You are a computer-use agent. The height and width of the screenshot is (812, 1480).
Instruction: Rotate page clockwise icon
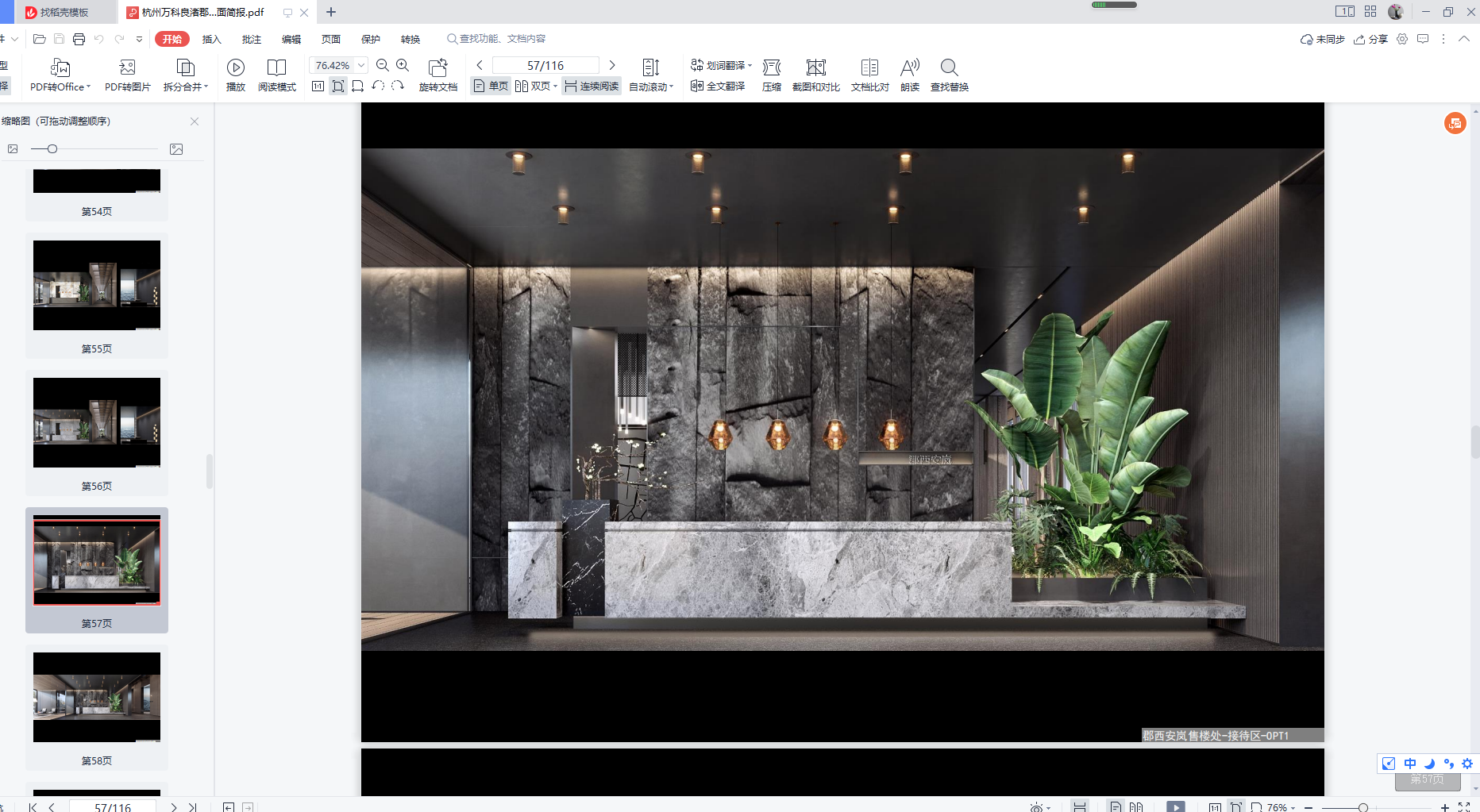click(x=398, y=86)
